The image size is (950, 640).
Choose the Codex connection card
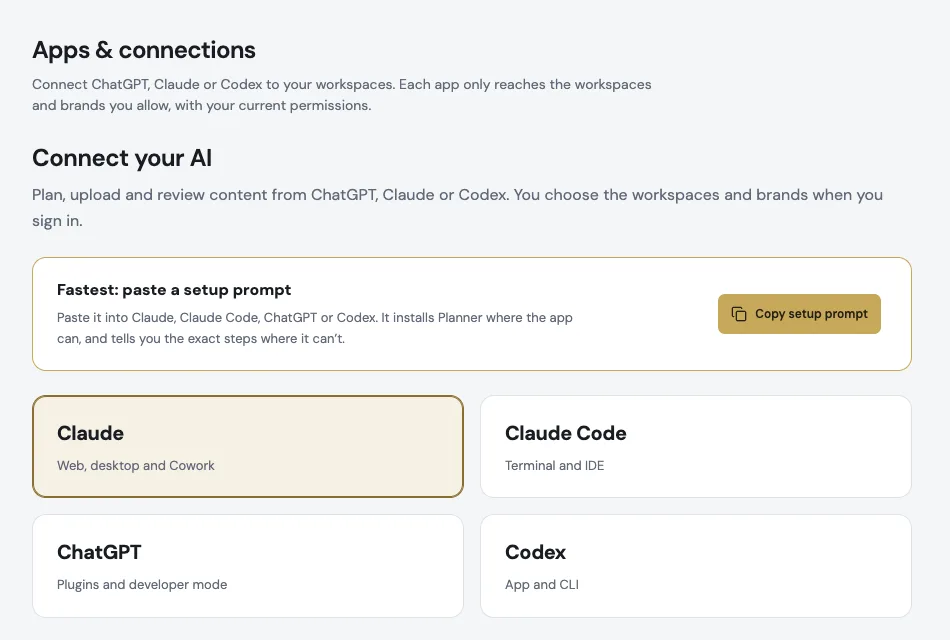tap(696, 566)
